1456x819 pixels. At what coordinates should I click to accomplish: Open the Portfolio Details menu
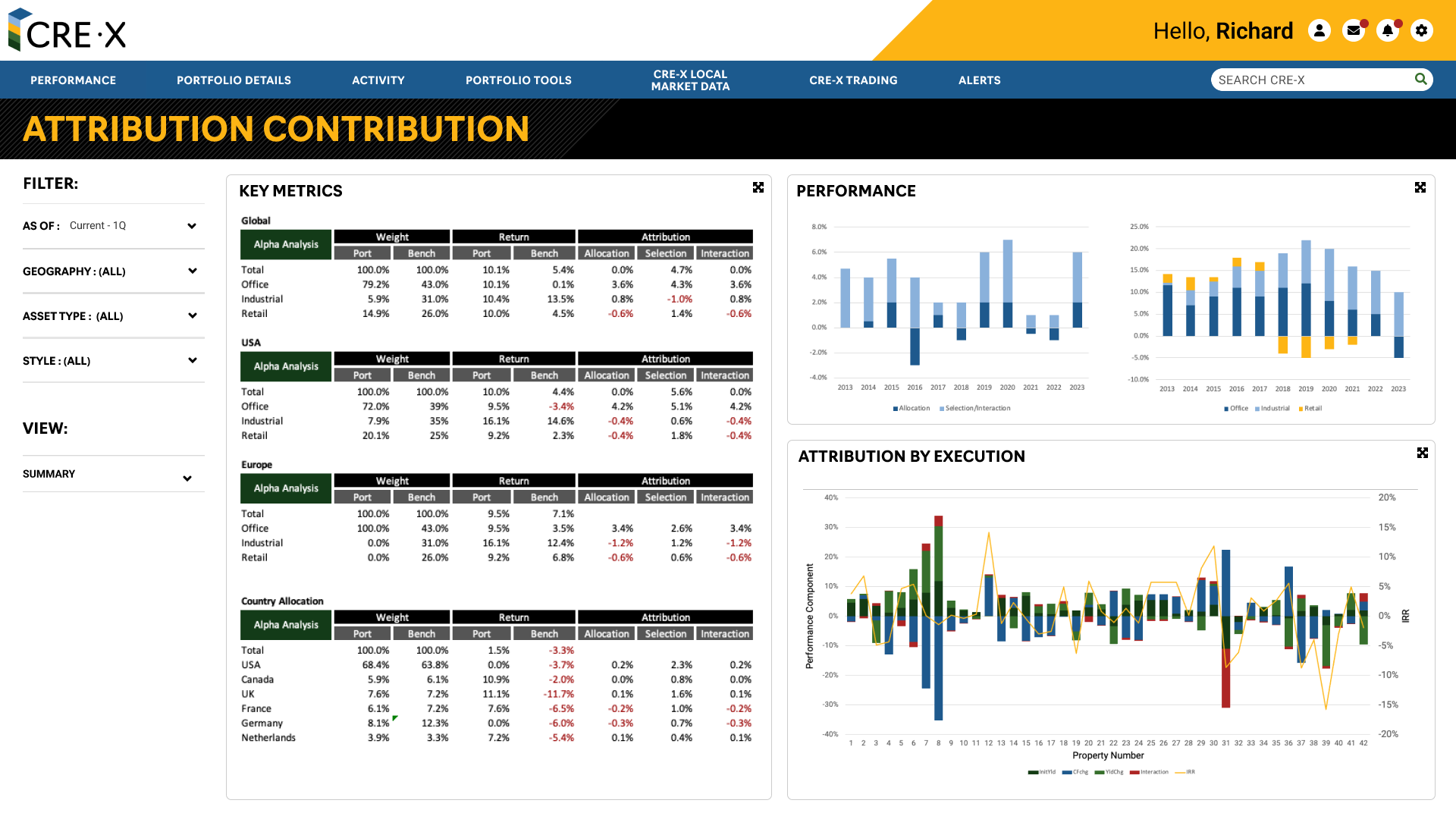pos(234,80)
